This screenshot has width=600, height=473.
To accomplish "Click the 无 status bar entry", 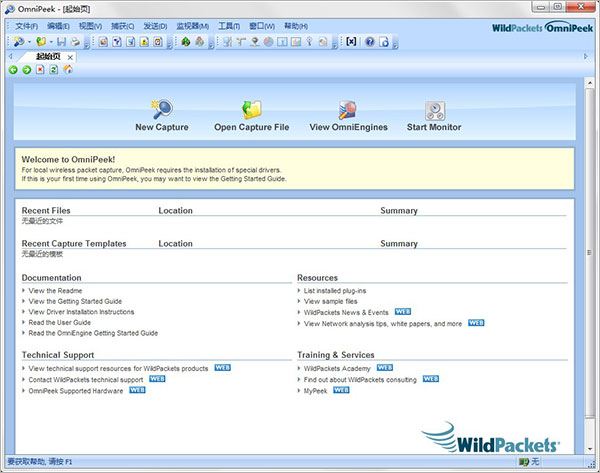I will click(535, 462).
